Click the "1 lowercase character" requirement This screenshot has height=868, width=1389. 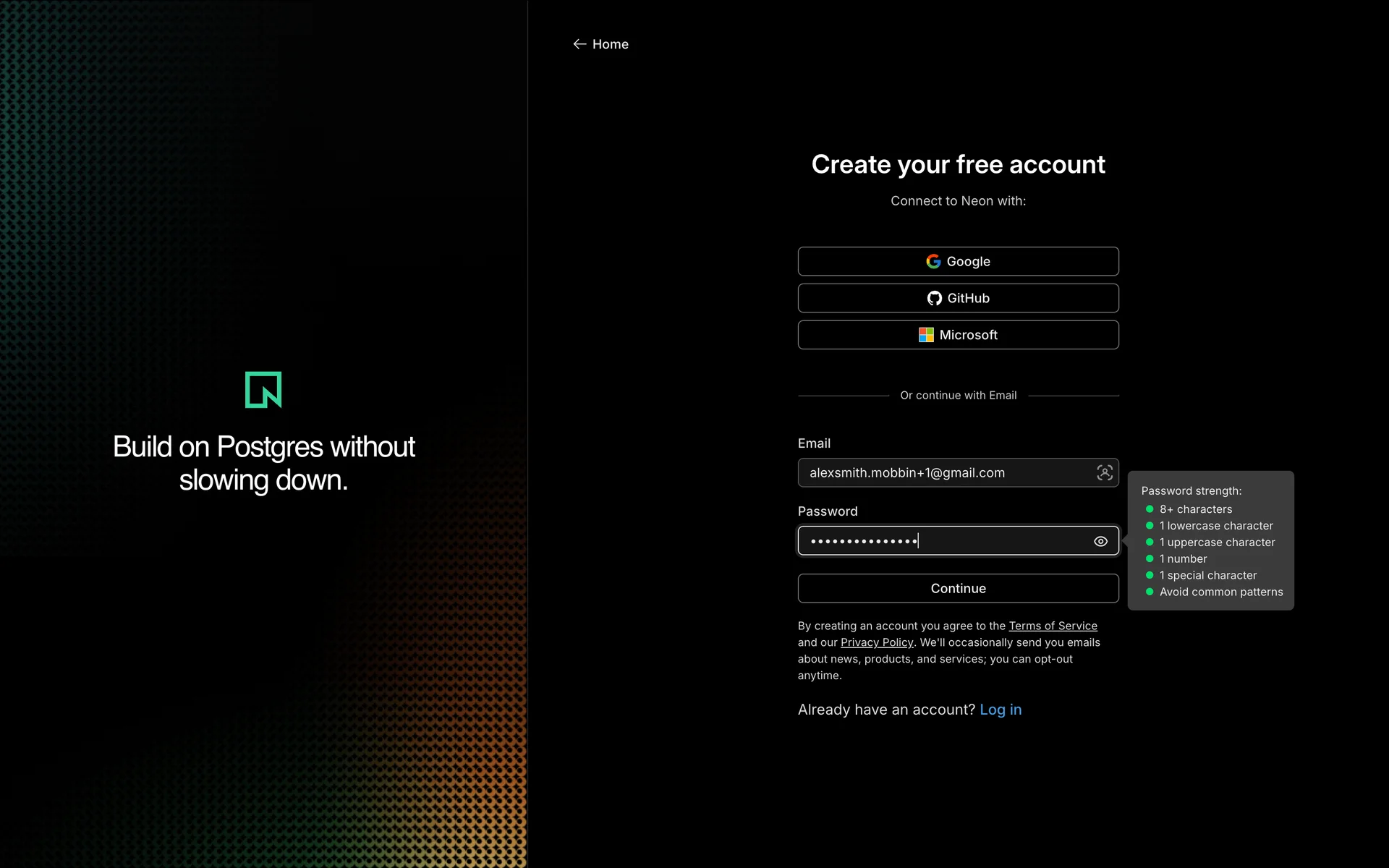(1216, 526)
